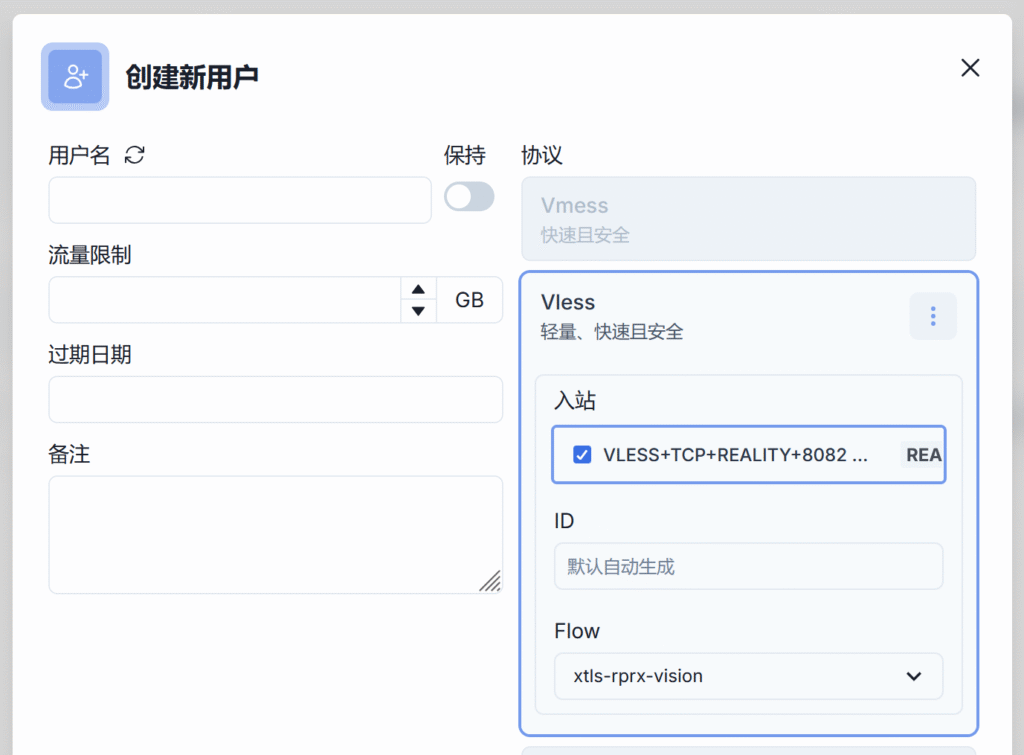Image resolution: width=1024 pixels, height=755 pixels.
Task: Toggle the 保持 switch
Action: tap(469, 197)
